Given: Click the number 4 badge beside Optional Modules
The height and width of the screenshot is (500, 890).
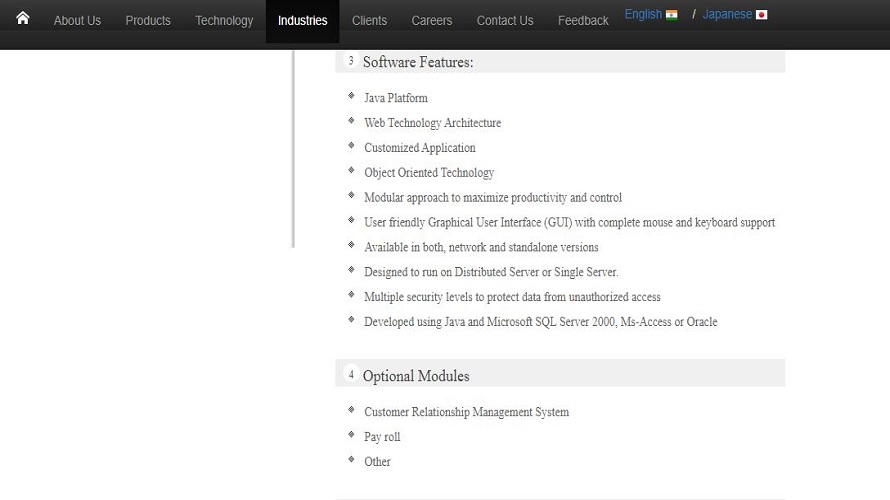Looking at the screenshot, I should 351,375.
